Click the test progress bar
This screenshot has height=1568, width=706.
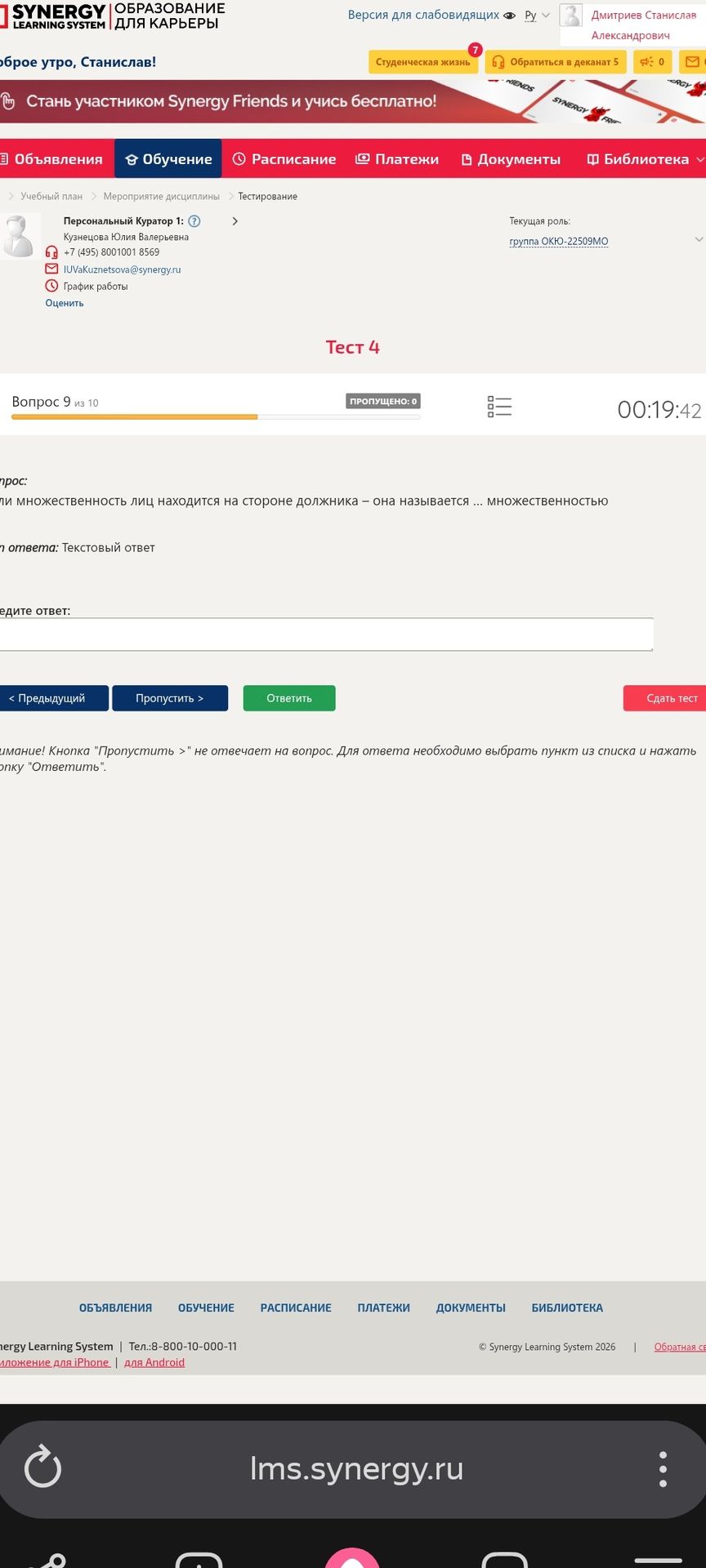click(216, 417)
